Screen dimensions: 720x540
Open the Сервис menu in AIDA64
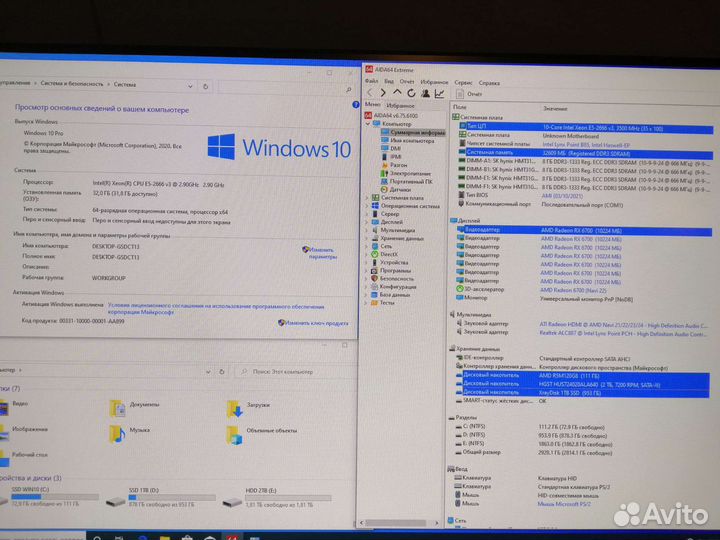463,83
